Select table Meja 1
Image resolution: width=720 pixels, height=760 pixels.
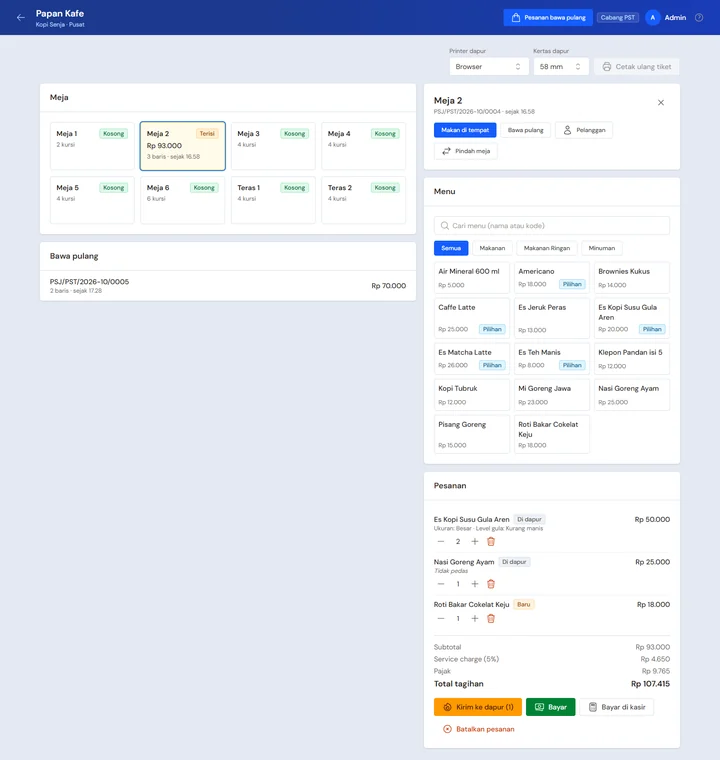click(x=92, y=146)
